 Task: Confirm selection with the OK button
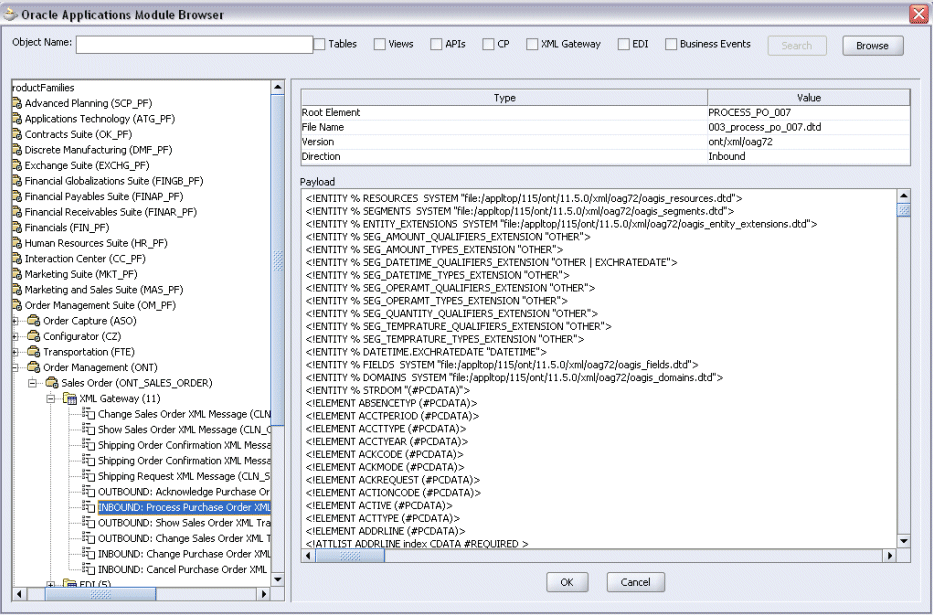click(x=567, y=582)
